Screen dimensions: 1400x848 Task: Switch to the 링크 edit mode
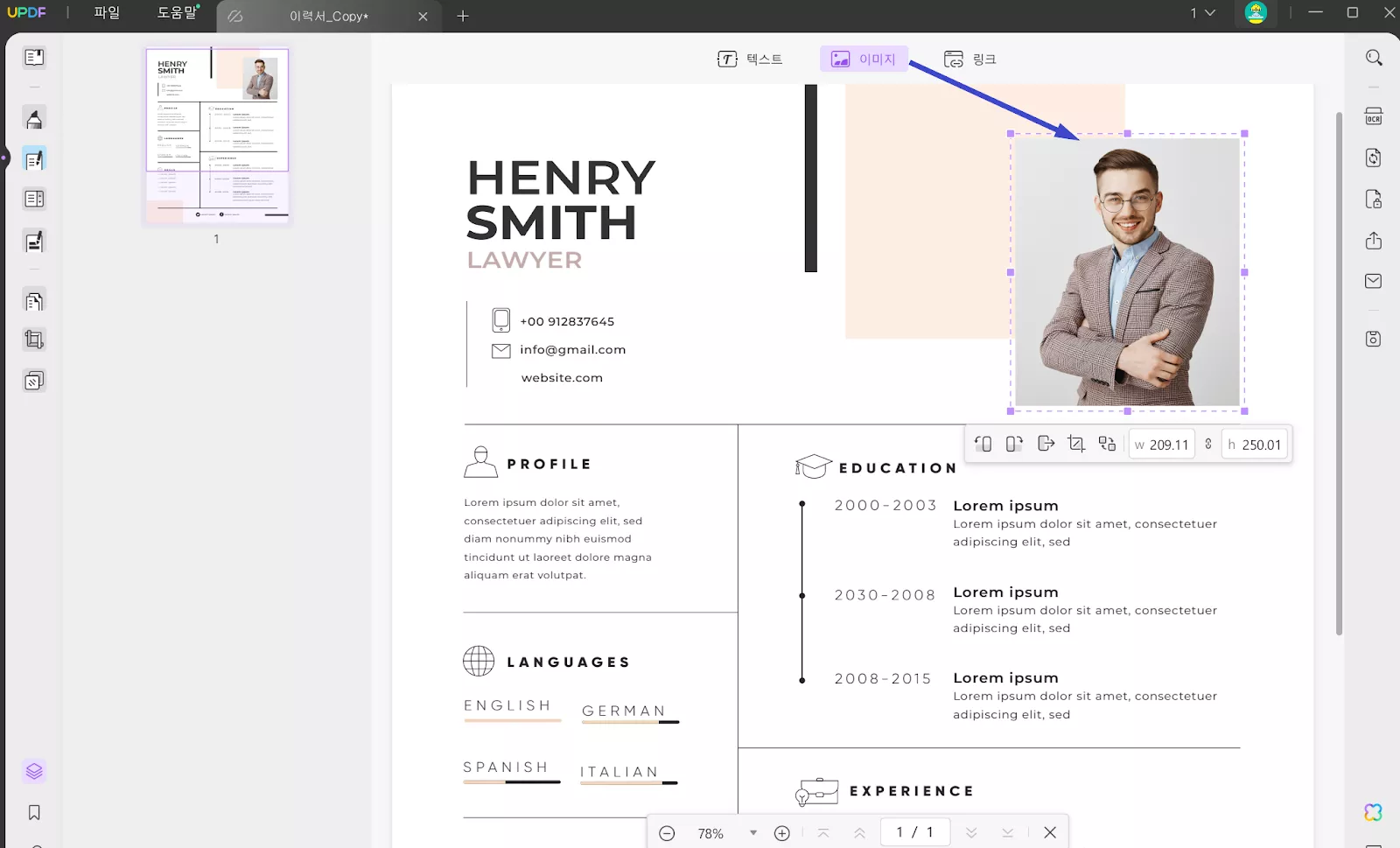point(970,59)
